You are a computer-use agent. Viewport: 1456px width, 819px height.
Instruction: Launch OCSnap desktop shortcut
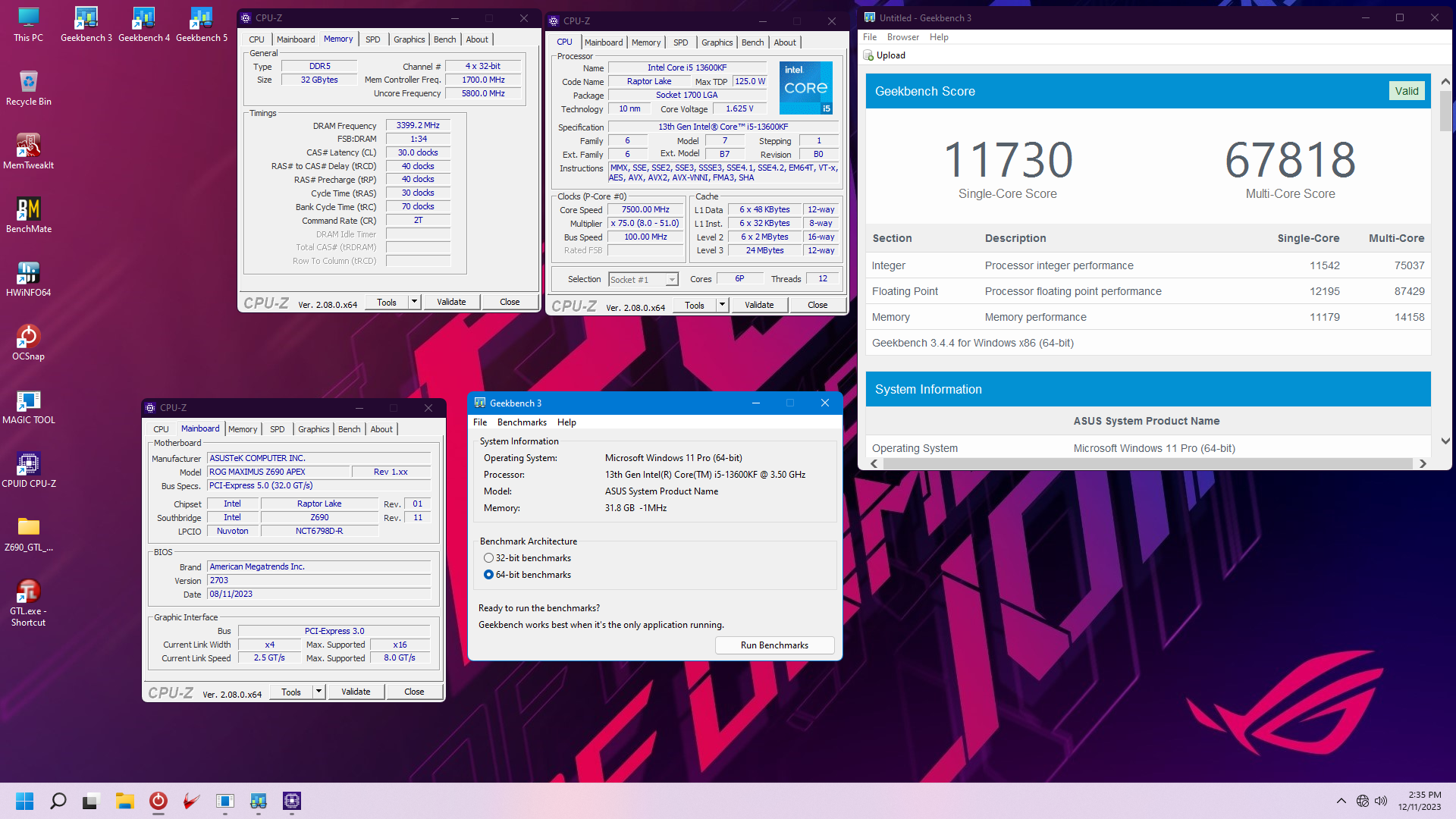[28, 342]
